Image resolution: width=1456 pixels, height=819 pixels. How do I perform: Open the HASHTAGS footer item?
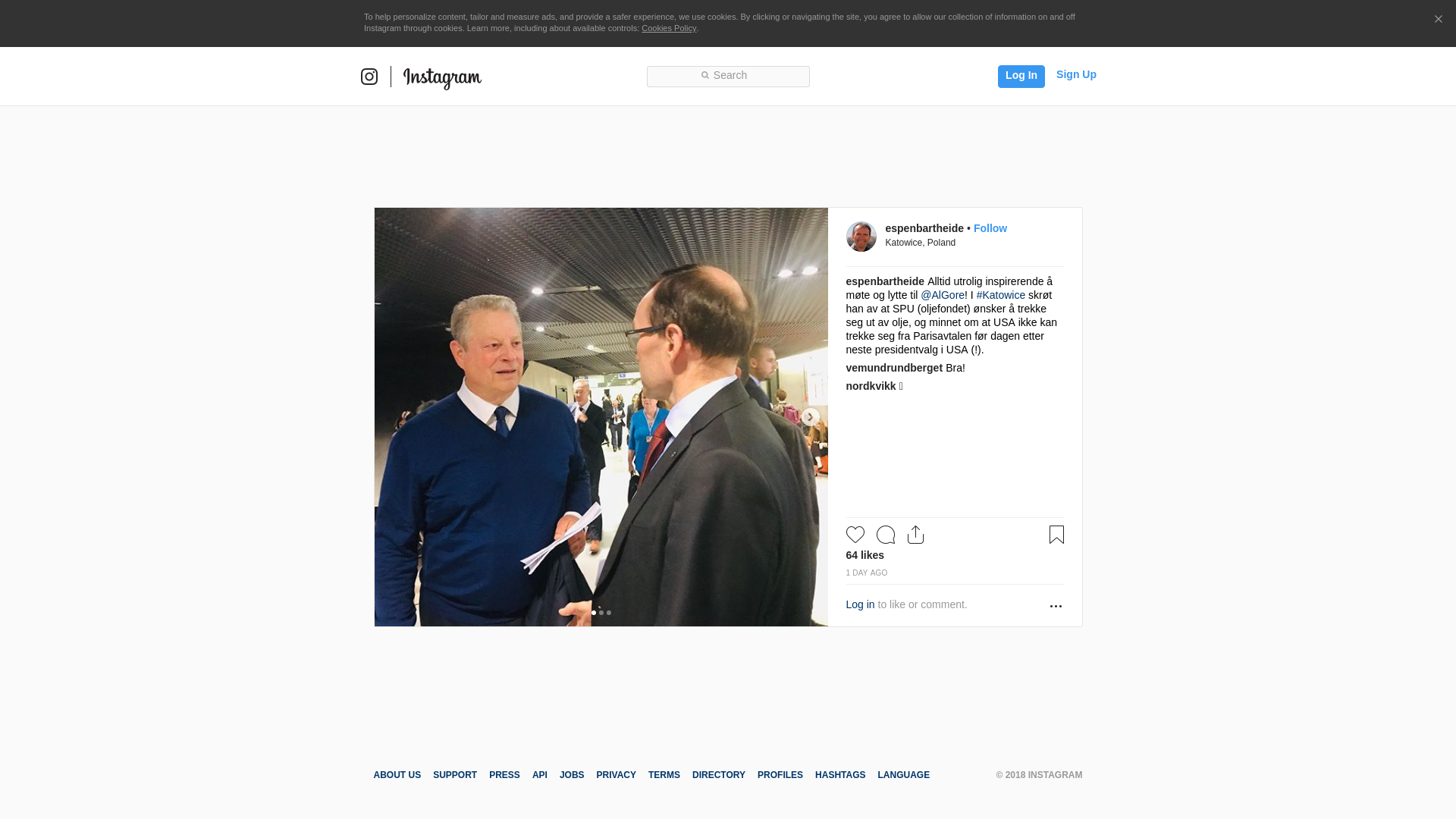point(840,775)
